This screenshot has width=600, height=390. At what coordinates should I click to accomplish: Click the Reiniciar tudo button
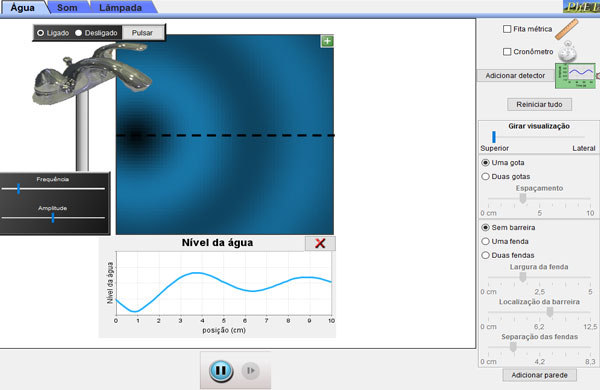[x=539, y=104]
